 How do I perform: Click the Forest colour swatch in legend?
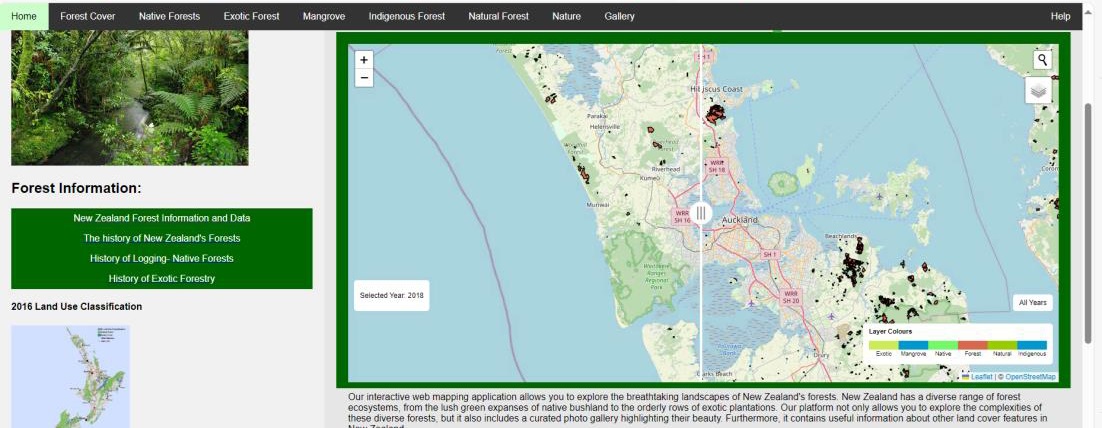[973, 345]
